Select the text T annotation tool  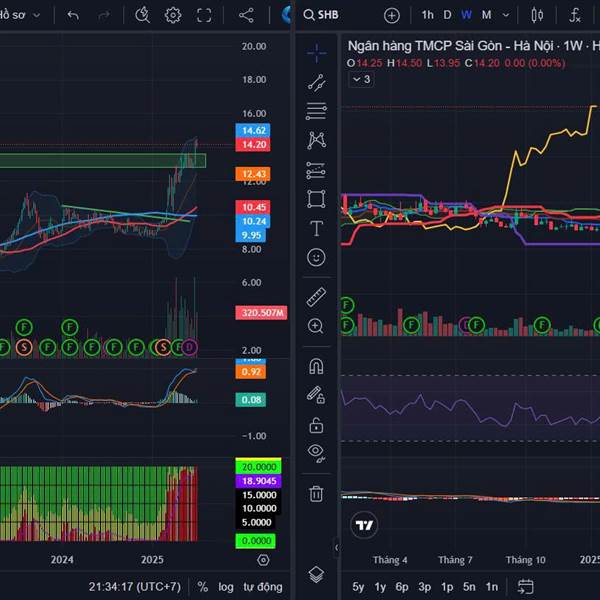point(316,228)
